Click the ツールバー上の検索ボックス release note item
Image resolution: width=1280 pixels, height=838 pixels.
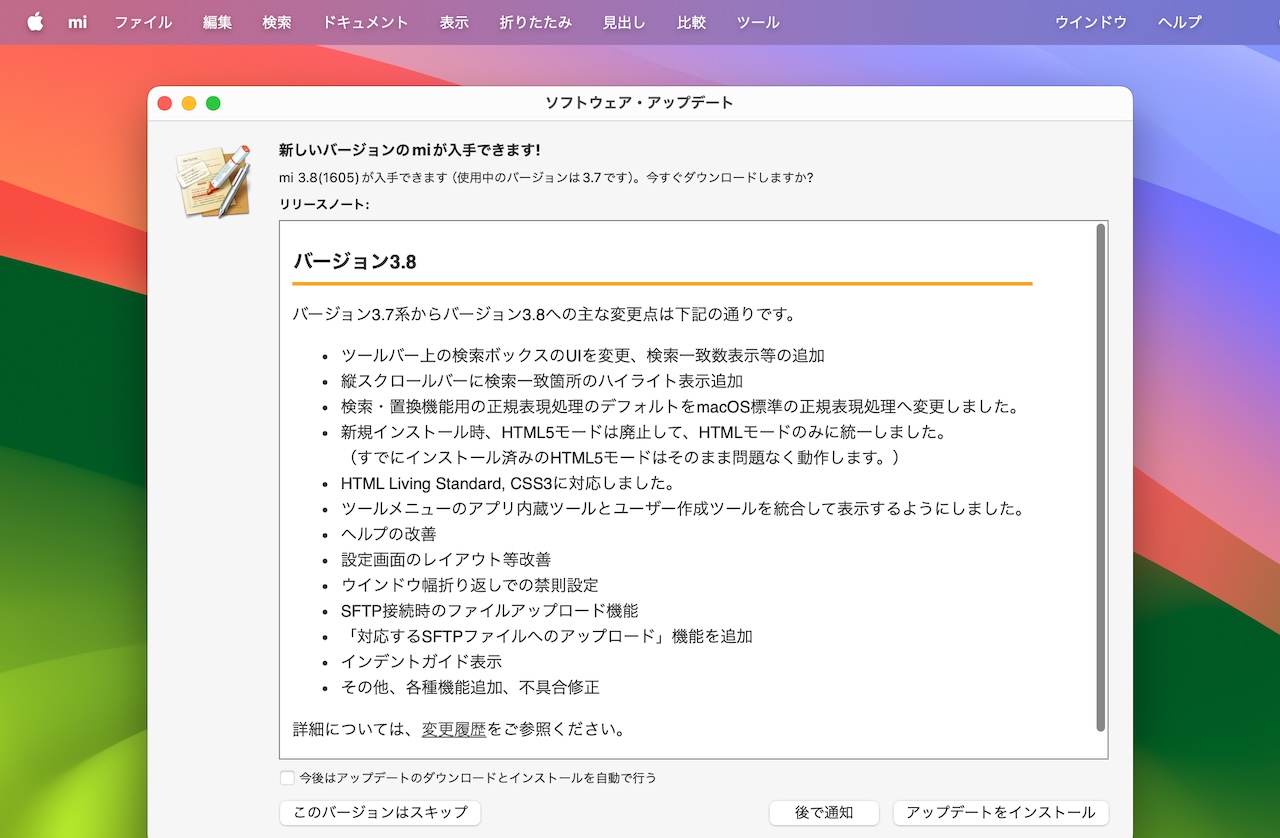(x=583, y=355)
